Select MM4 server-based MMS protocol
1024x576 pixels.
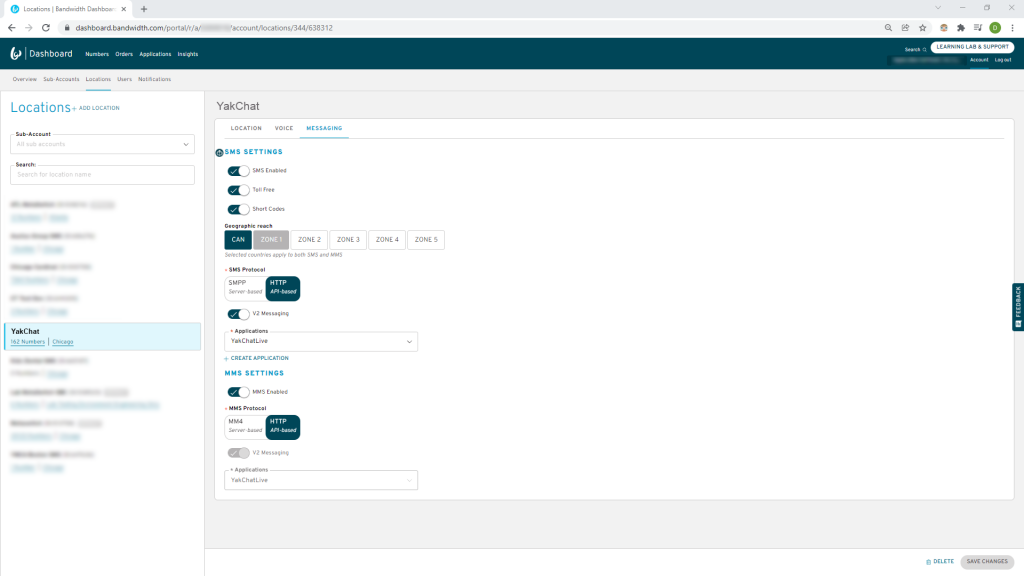click(x=245, y=427)
